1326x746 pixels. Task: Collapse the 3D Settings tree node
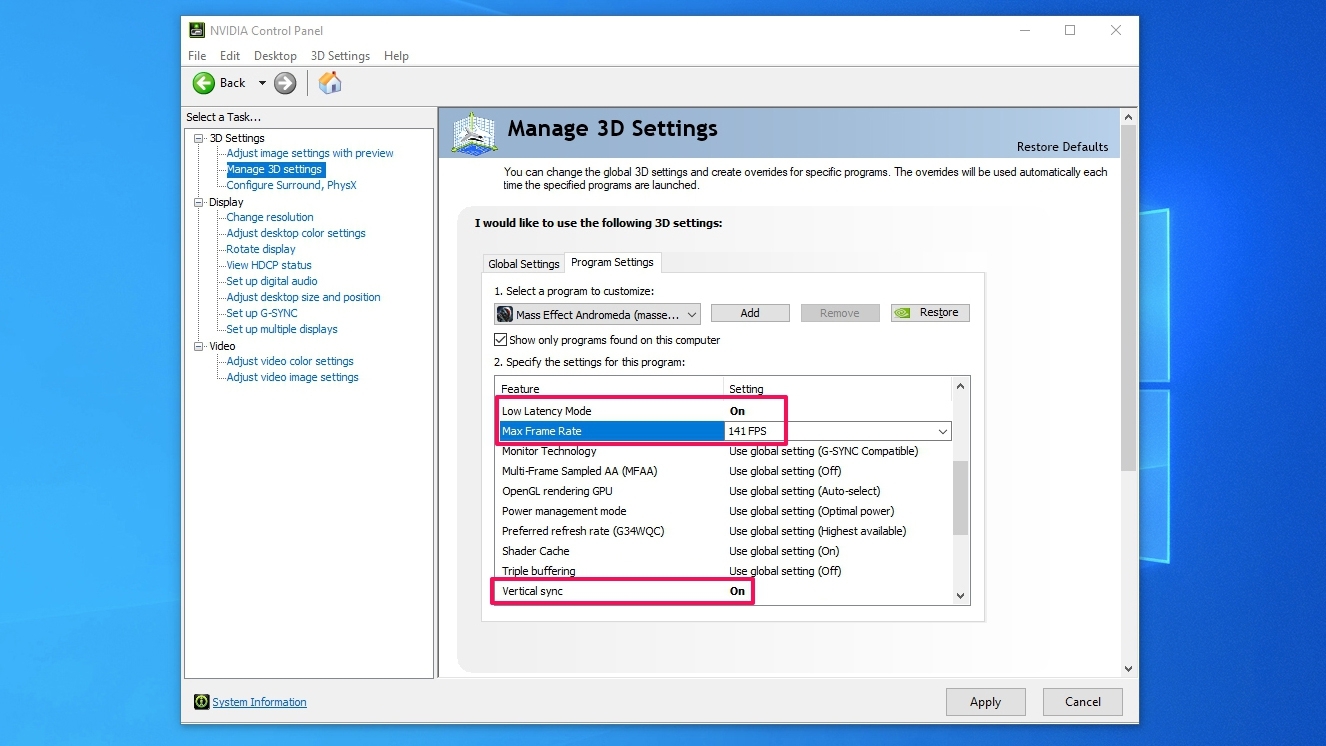pyautogui.click(x=199, y=138)
